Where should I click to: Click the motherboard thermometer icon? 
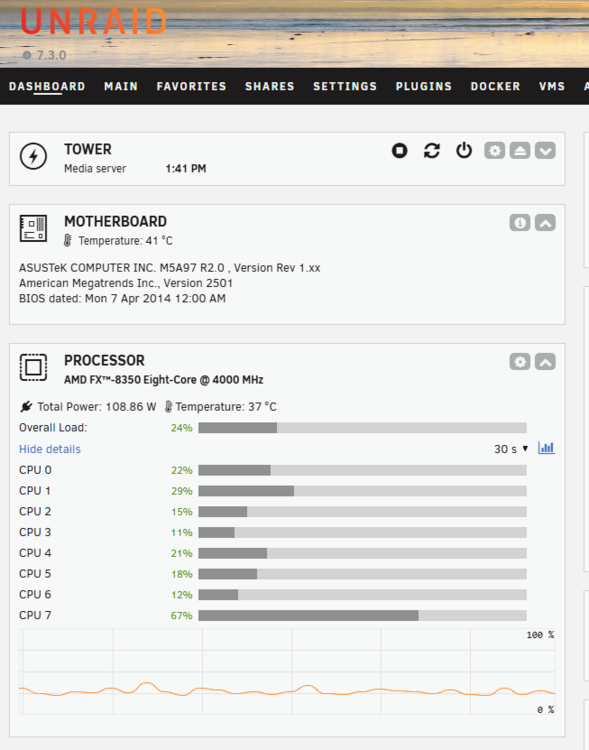67,241
